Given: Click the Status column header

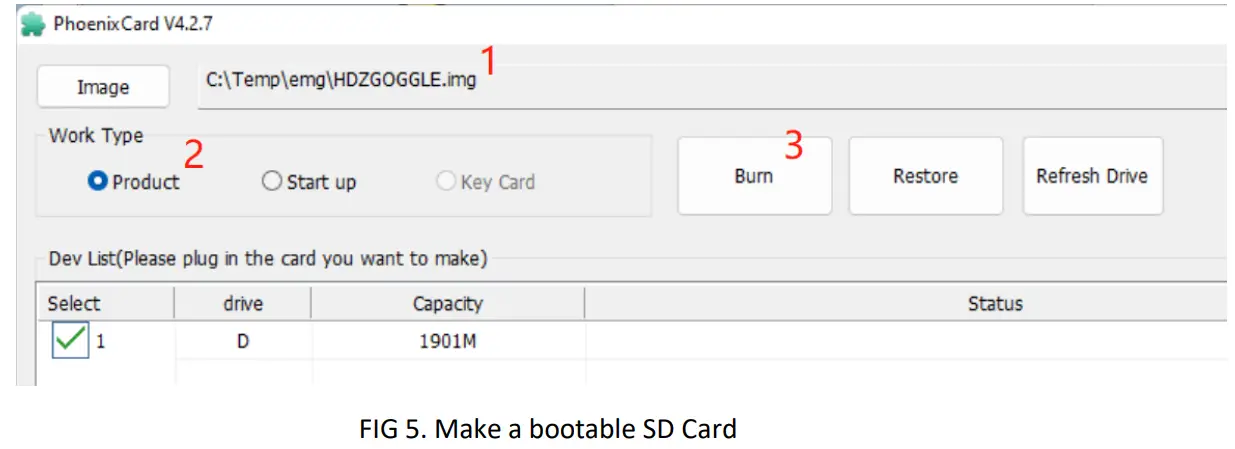Looking at the screenshot, I should click(994, 303).
